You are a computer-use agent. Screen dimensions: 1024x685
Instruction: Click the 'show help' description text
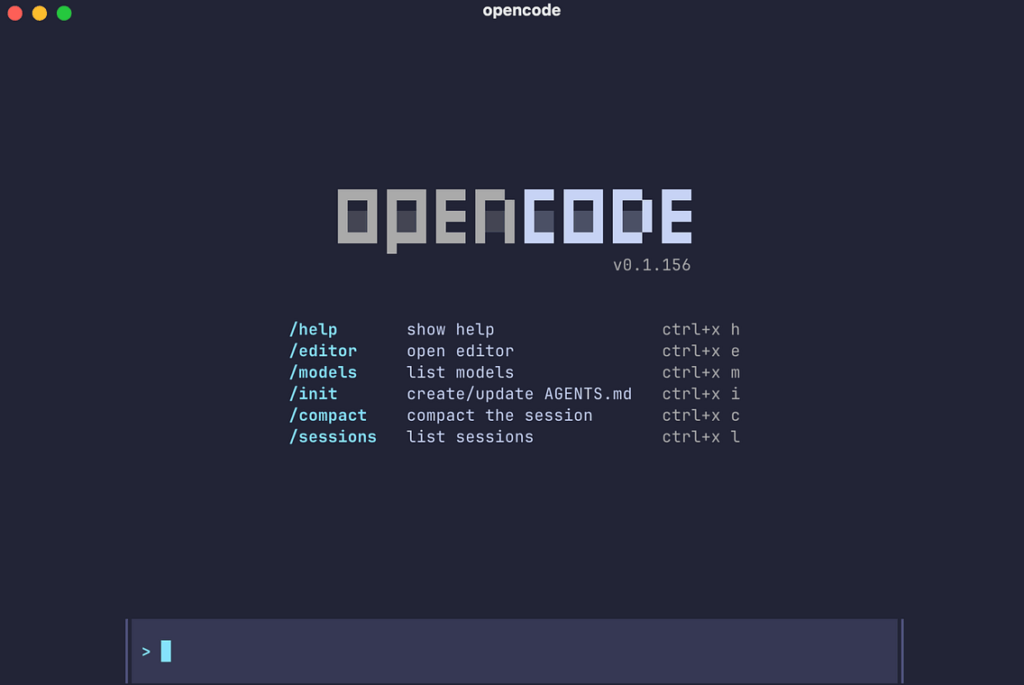coord(450,329)
